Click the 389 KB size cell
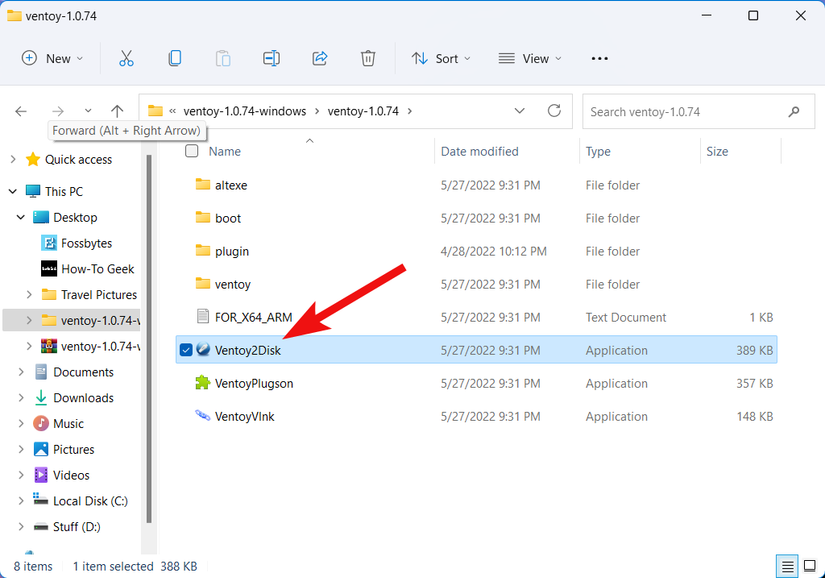 [754, 350]
